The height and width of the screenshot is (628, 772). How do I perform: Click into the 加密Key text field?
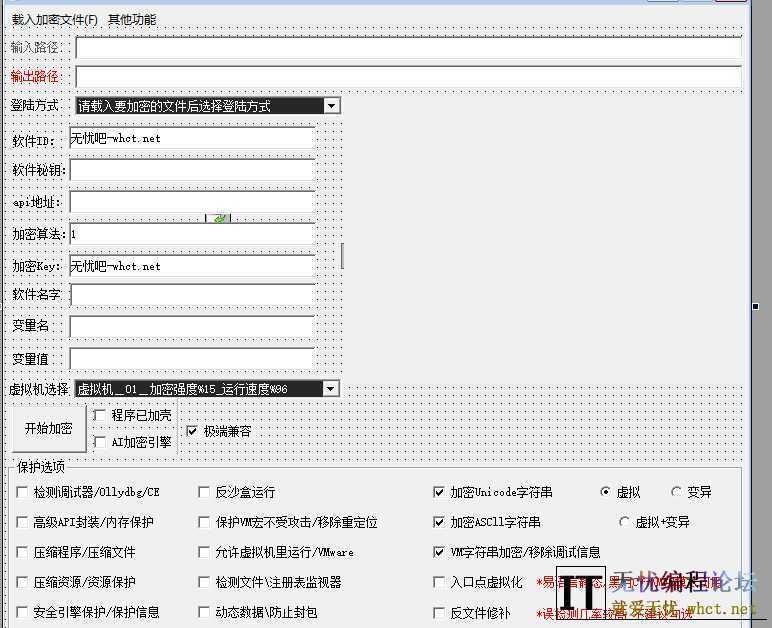pos(192,266)
